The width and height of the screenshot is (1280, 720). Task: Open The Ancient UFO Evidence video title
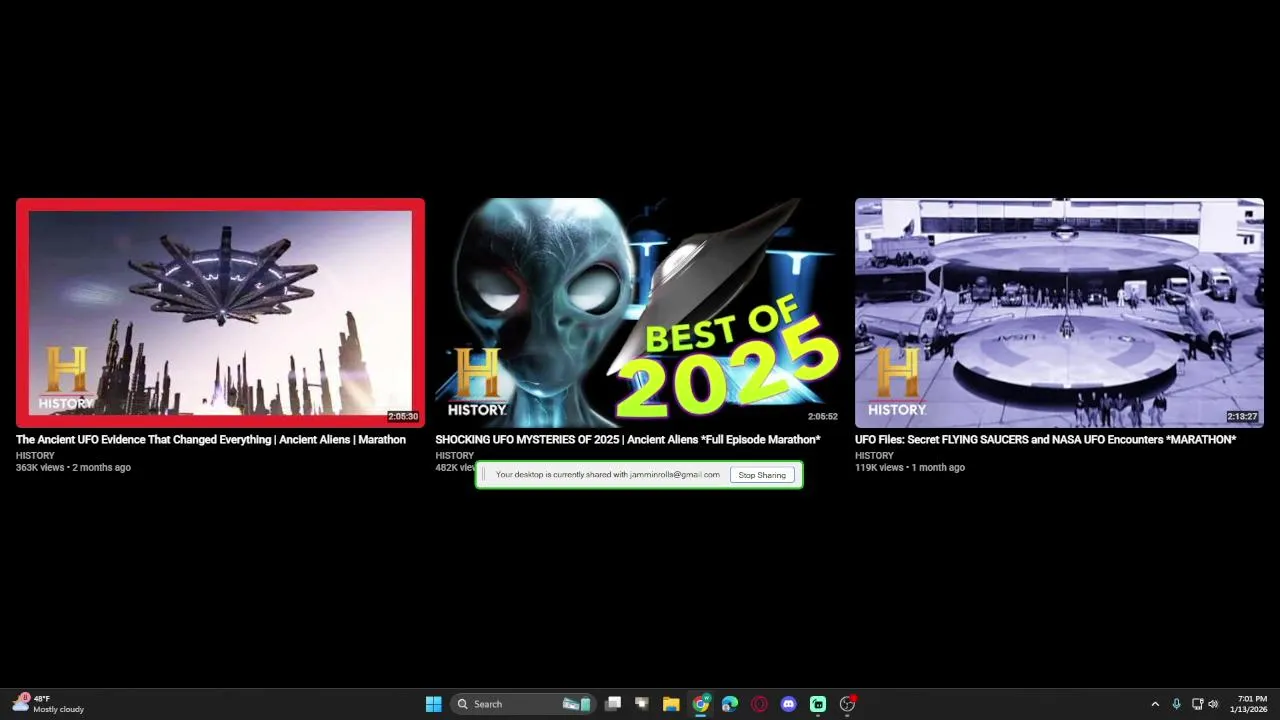click(211, 440)
